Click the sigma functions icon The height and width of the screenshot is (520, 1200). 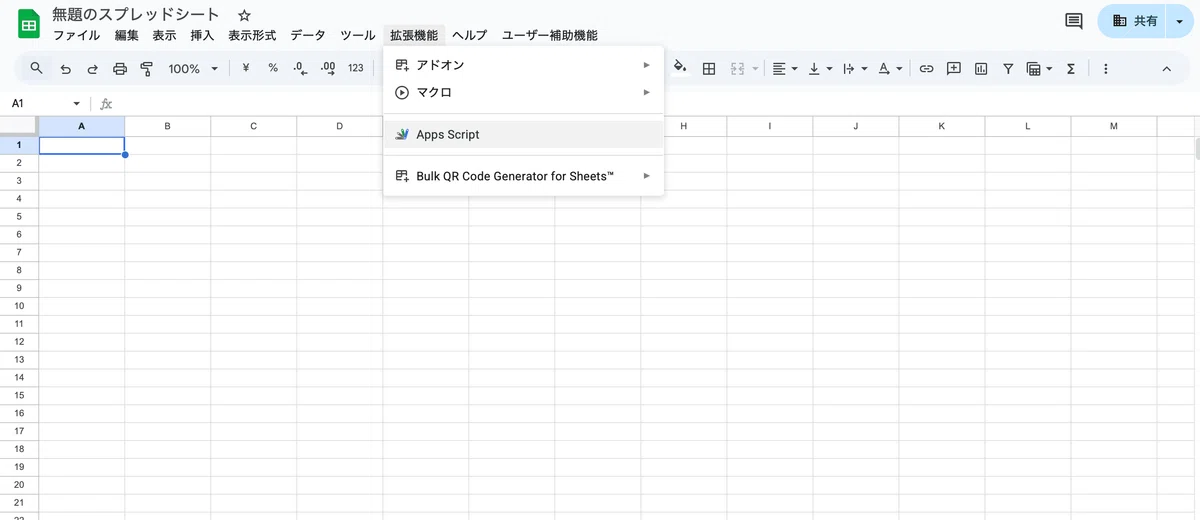[1071, 69]
